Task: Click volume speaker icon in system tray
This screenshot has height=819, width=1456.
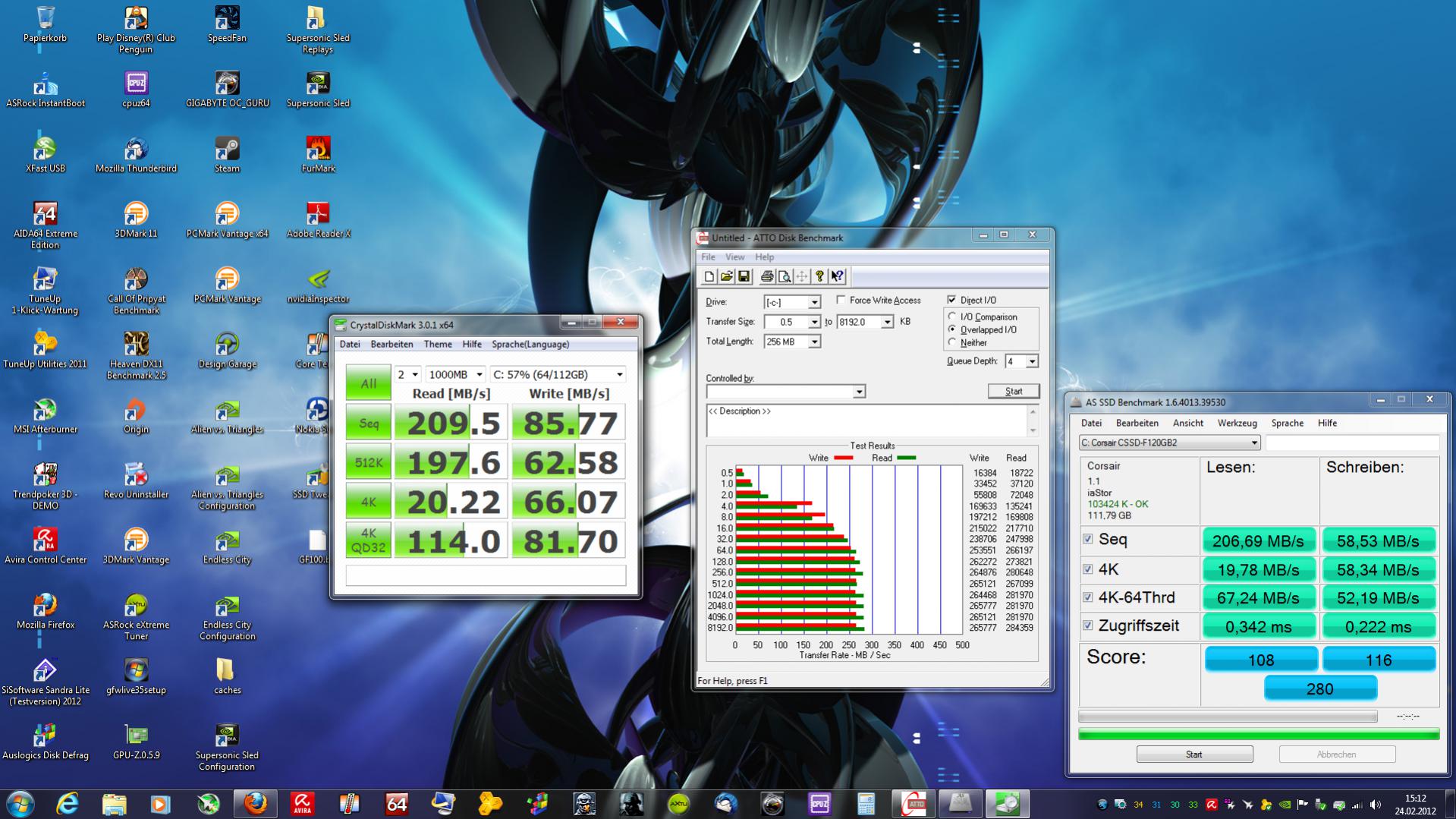Action: [x=1375, y=805]
